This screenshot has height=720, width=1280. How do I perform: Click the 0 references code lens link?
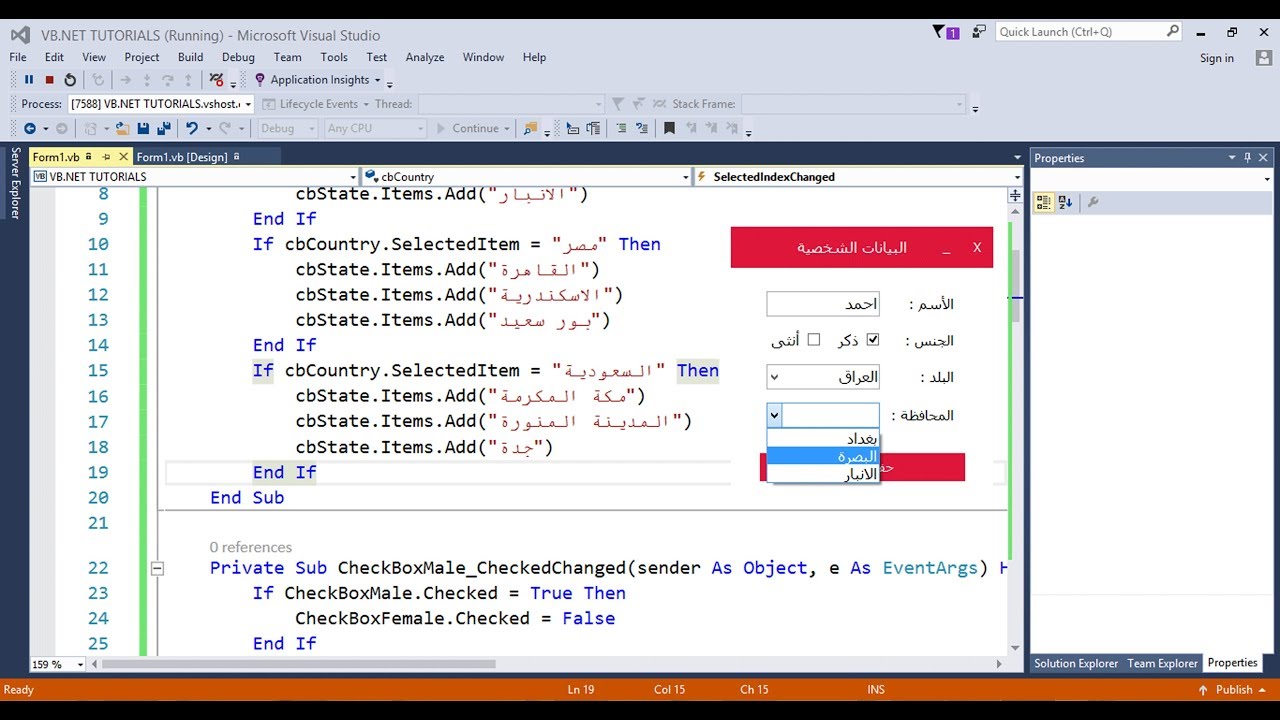tap(251, 547)
